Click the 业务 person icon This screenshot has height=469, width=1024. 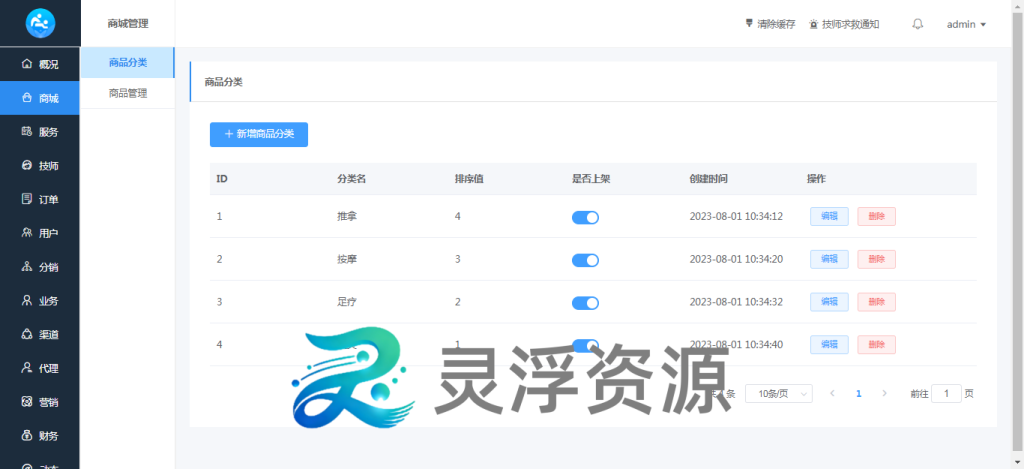point(27,300)
